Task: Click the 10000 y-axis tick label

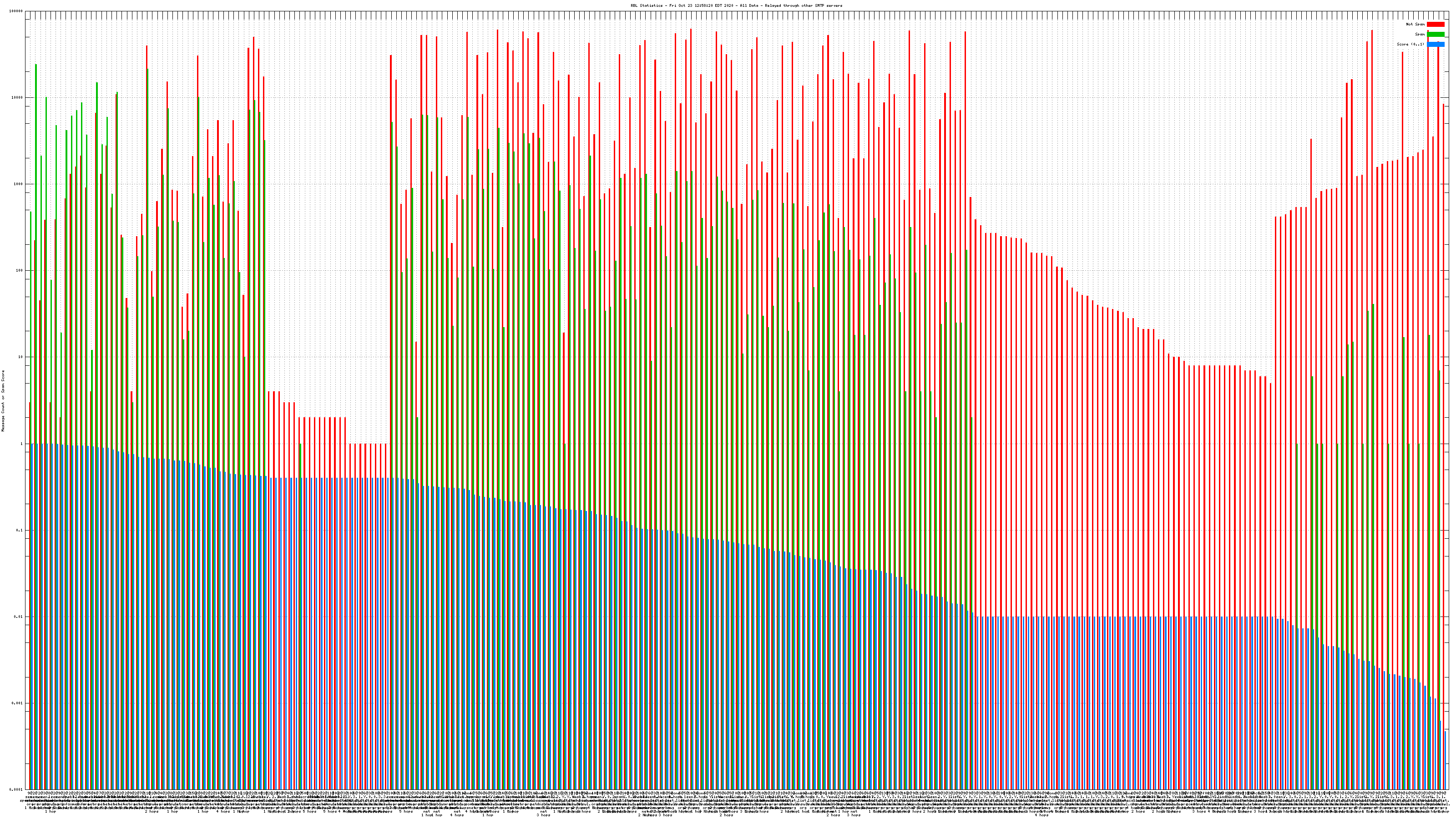Action: pos(18,98)
